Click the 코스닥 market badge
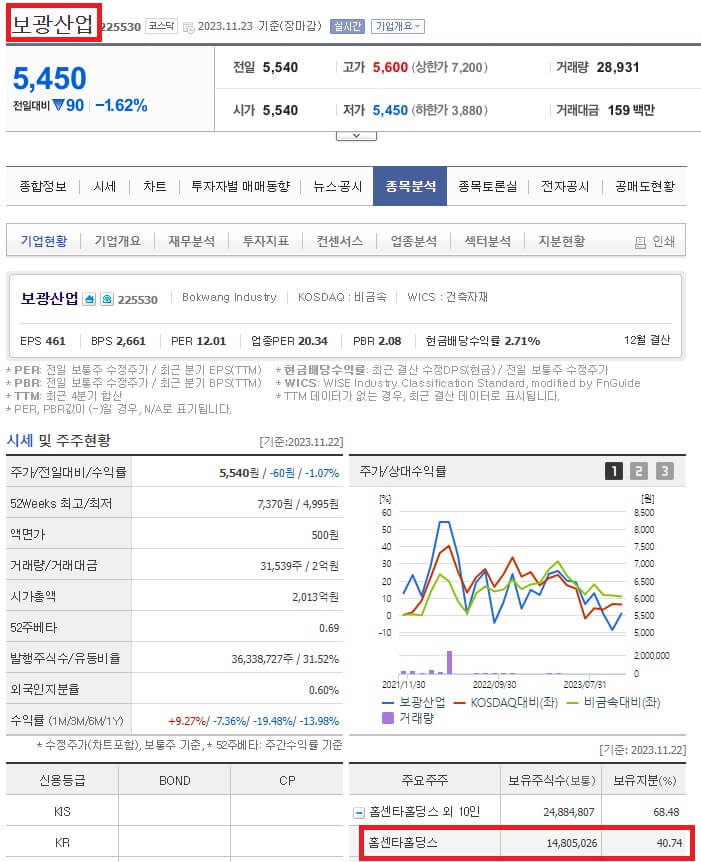The height and width of the screenshot is (862, 701). [161, 26]
